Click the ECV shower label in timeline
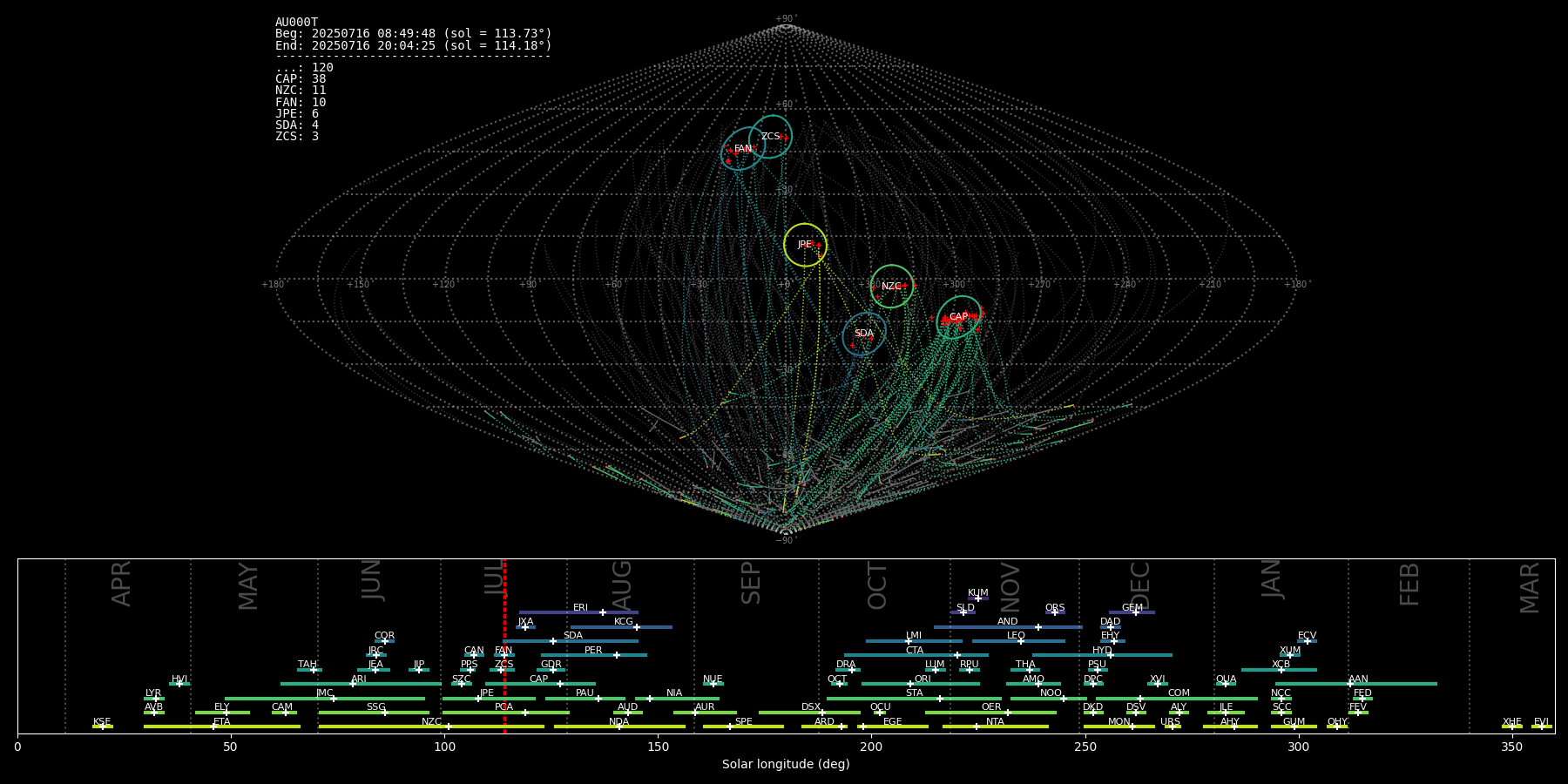Screen dimensions: 1568x784 click(x=1307, y=636)
